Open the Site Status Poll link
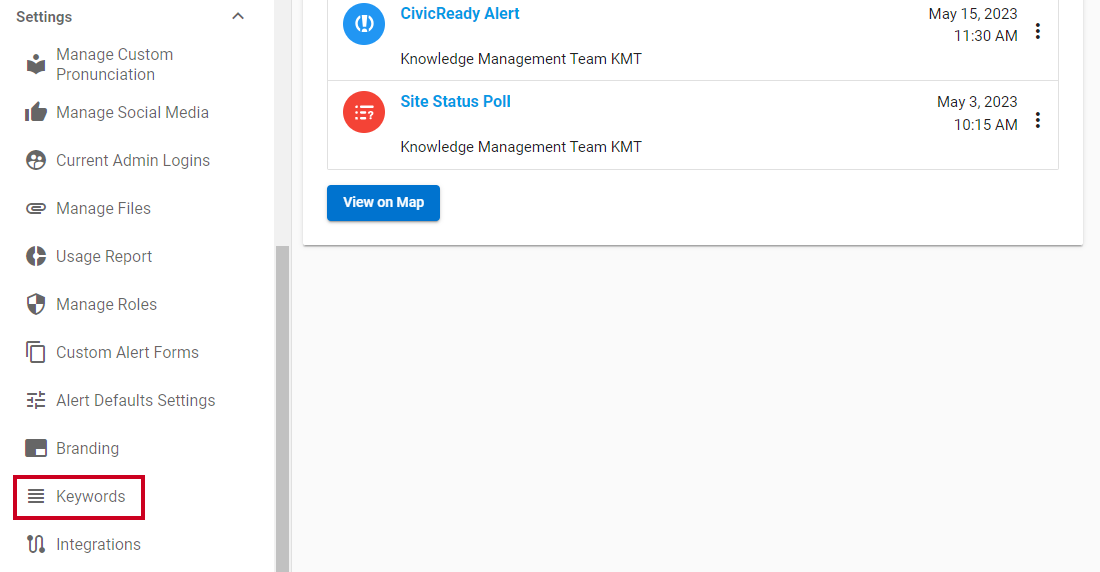 tap(455, 101)
